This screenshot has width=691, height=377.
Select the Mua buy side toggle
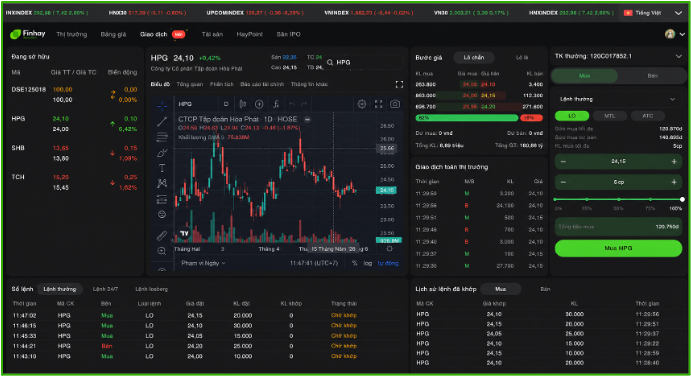(584, 76)
